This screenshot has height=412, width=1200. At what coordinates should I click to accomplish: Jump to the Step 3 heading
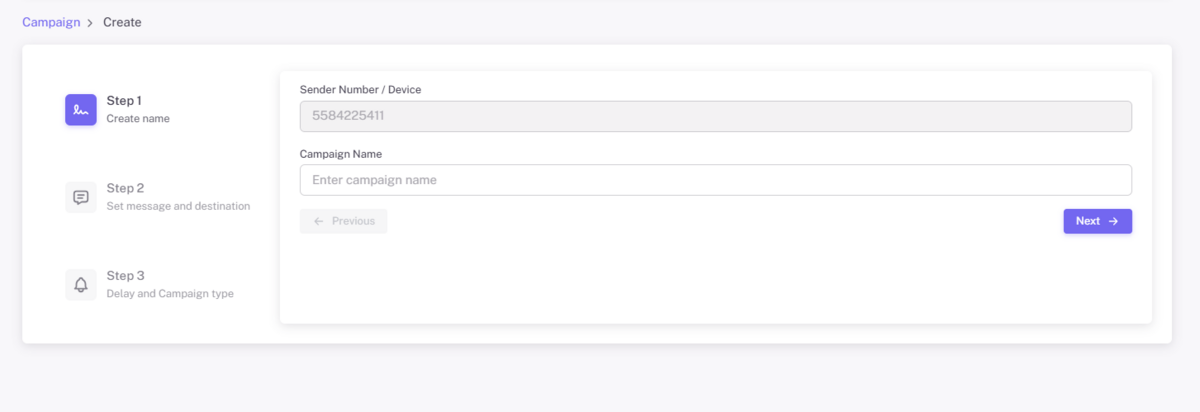pyautogui.click(x=125, y=275)
